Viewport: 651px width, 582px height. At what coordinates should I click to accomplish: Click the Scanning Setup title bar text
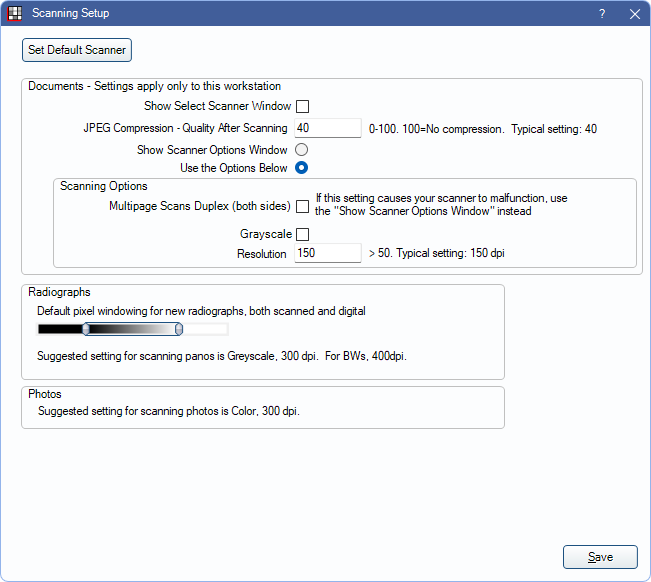tap(71, 14)
